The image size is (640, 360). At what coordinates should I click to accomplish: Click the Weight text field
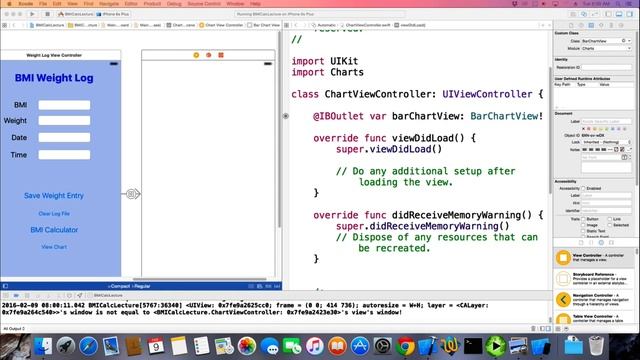pyautogui.click(x=64, y=120)
